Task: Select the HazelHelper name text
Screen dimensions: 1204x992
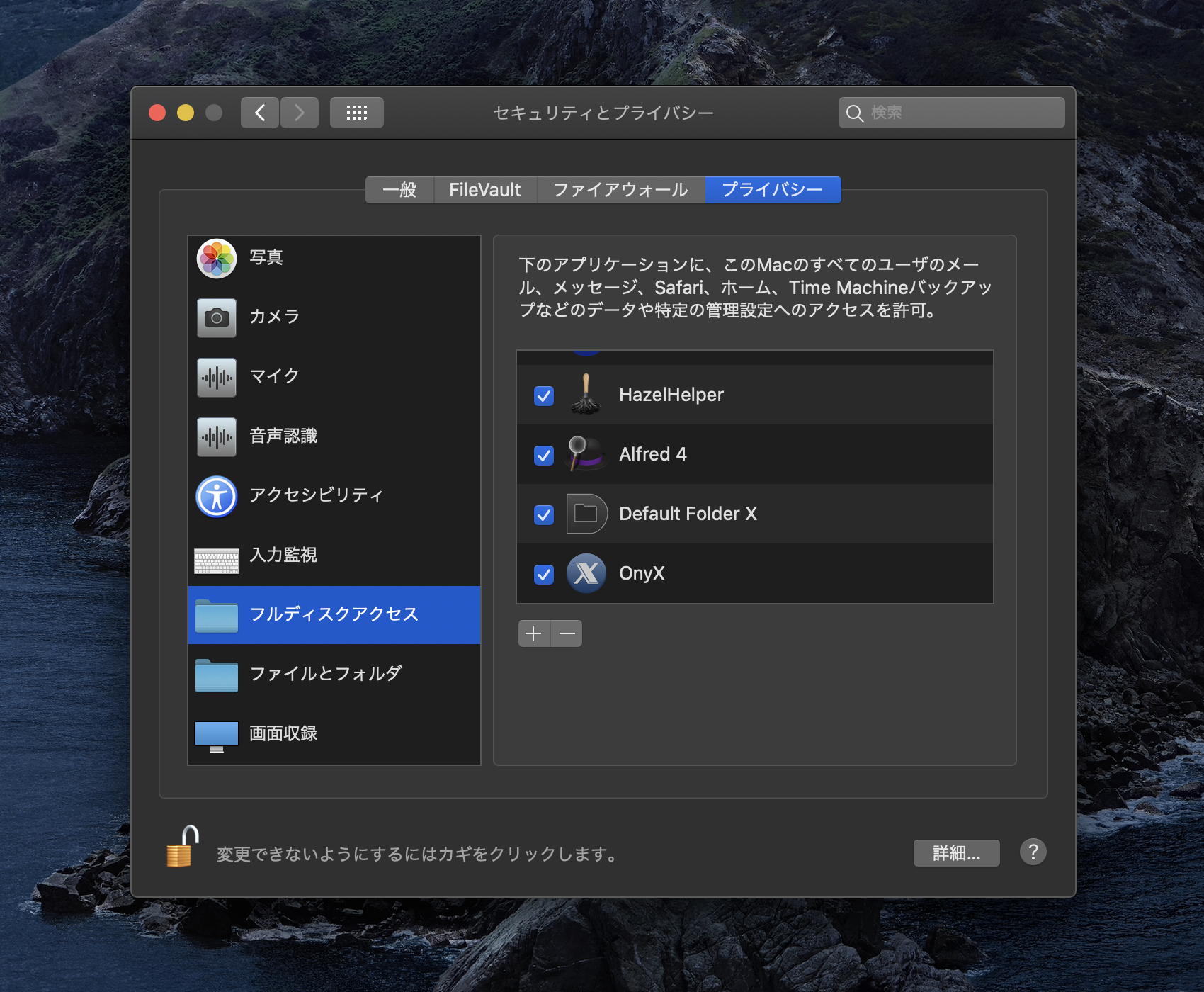Action: (x=671, y=395)
